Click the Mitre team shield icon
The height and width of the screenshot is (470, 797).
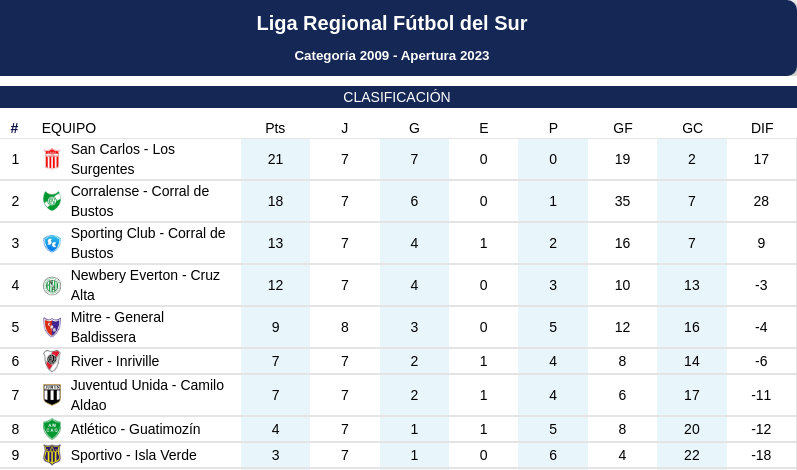(x=52, y=327)
